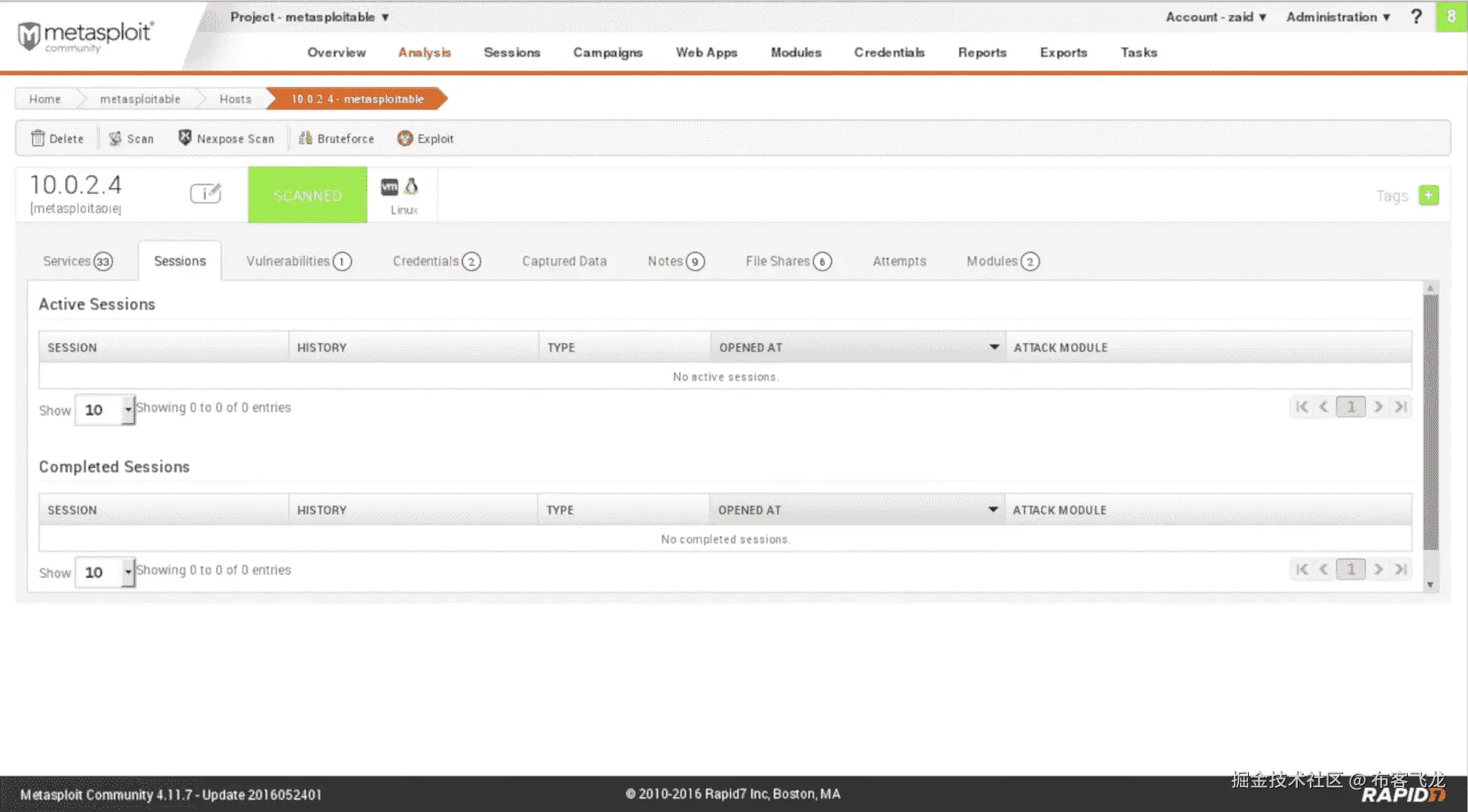Switch to the Services tab

pyautogui.click(x=78, y=261)
